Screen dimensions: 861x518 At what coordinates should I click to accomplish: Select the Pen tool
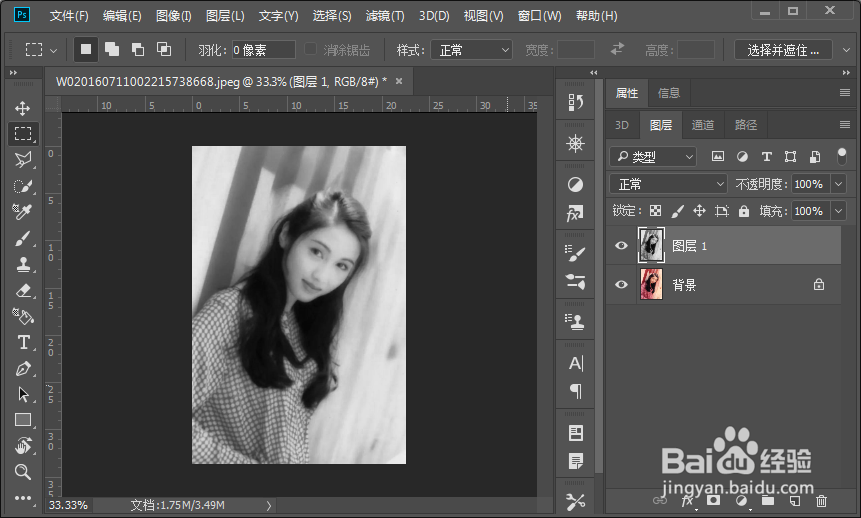click(x=23, y=369)
